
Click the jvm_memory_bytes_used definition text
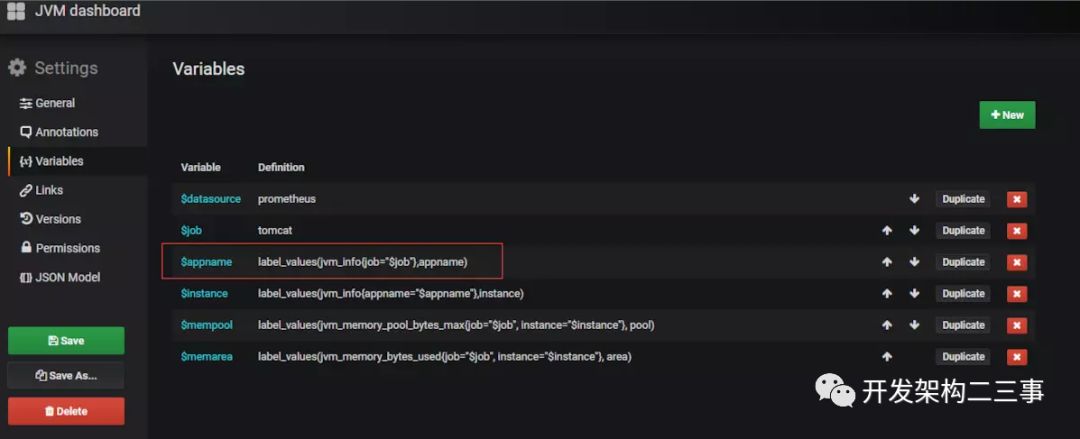pyautogui.click(x=445, y=356)
